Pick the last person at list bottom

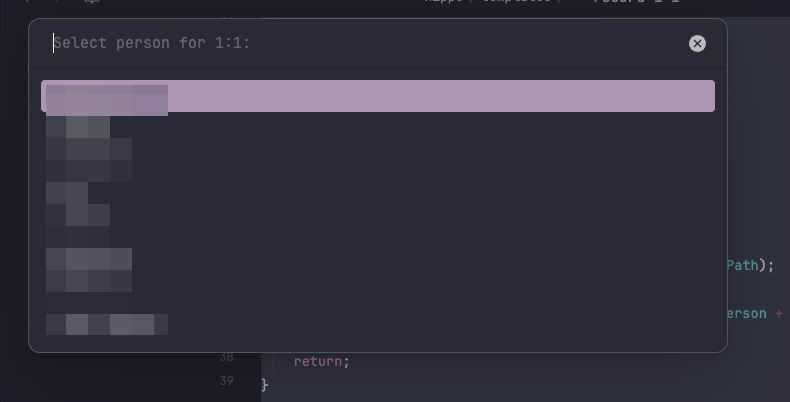(x=106, y=323)
